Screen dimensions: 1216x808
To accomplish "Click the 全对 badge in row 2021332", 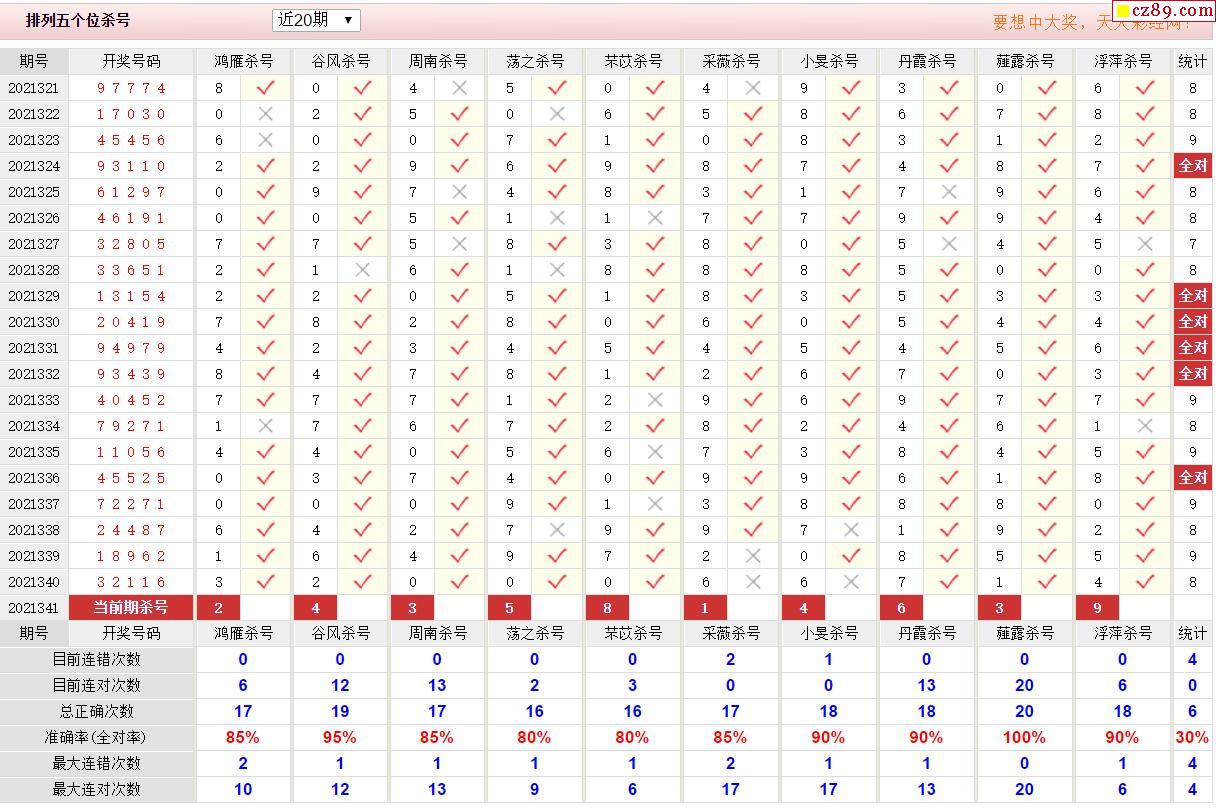I will point(1193,374).
